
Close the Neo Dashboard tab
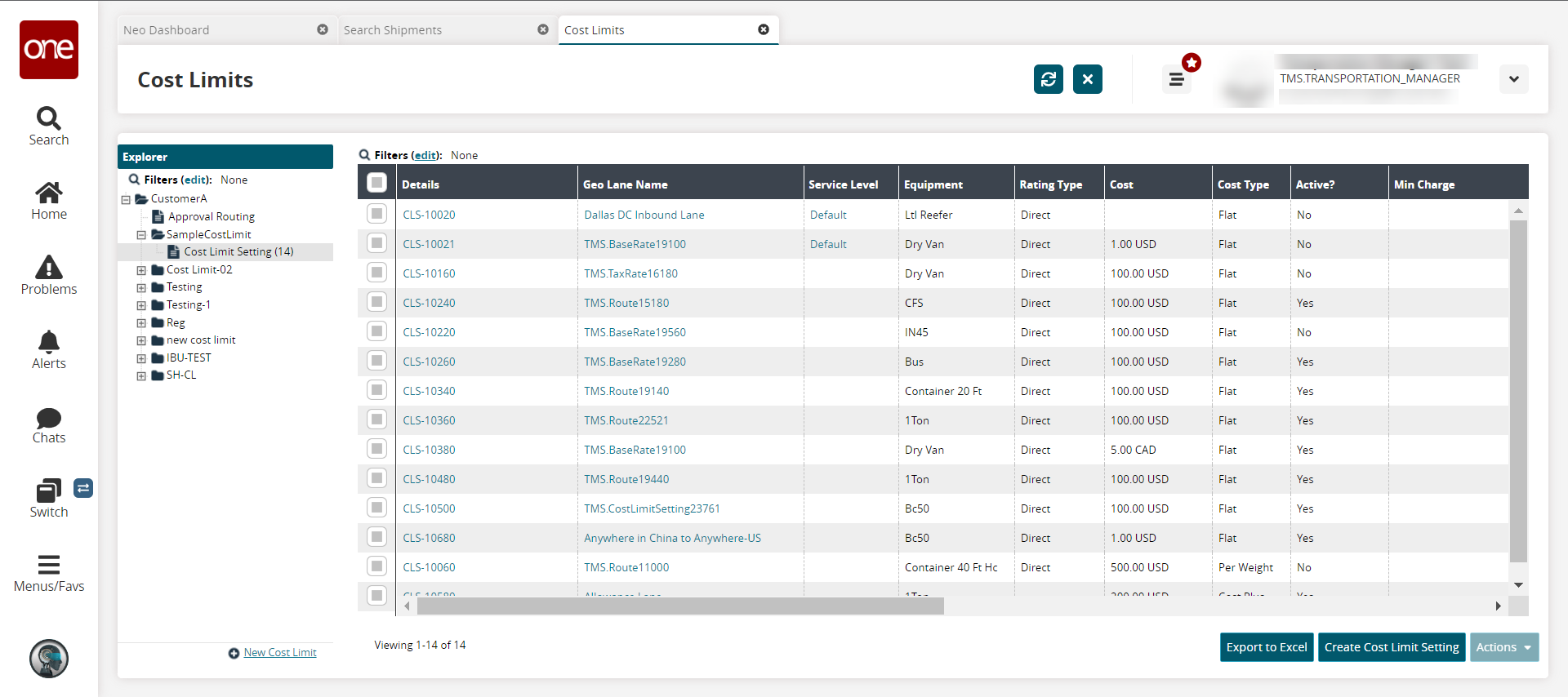click(323, 29)
